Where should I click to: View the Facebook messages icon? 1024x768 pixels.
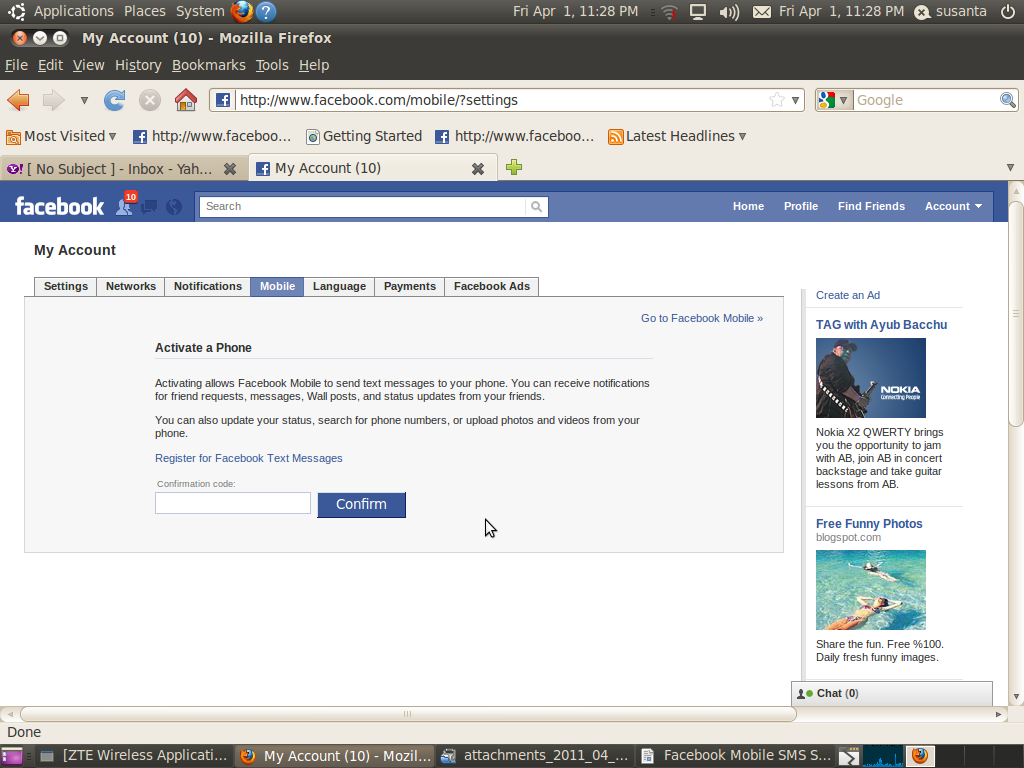[x=149, y=207]
